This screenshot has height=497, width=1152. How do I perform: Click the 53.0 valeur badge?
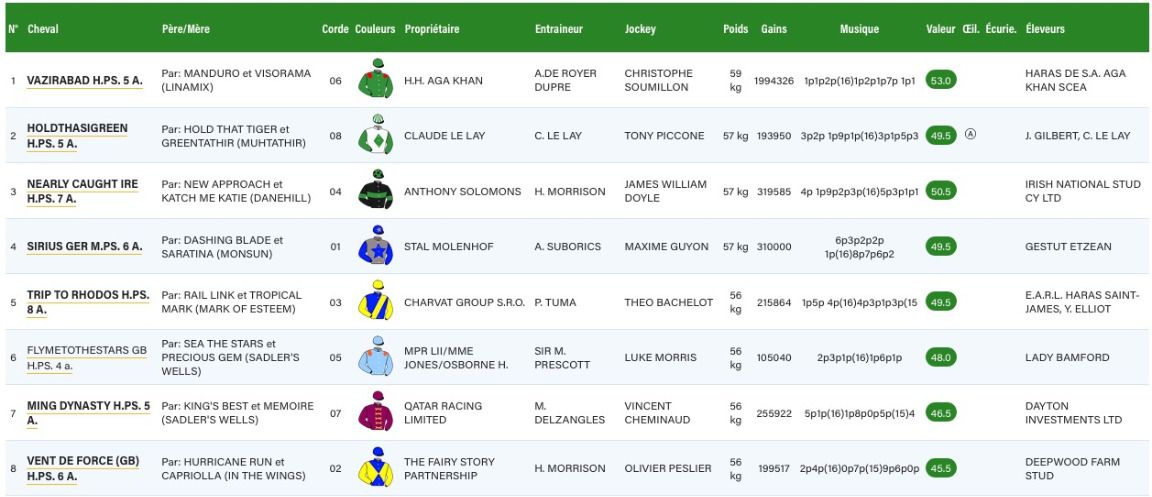tap(940, 80)
